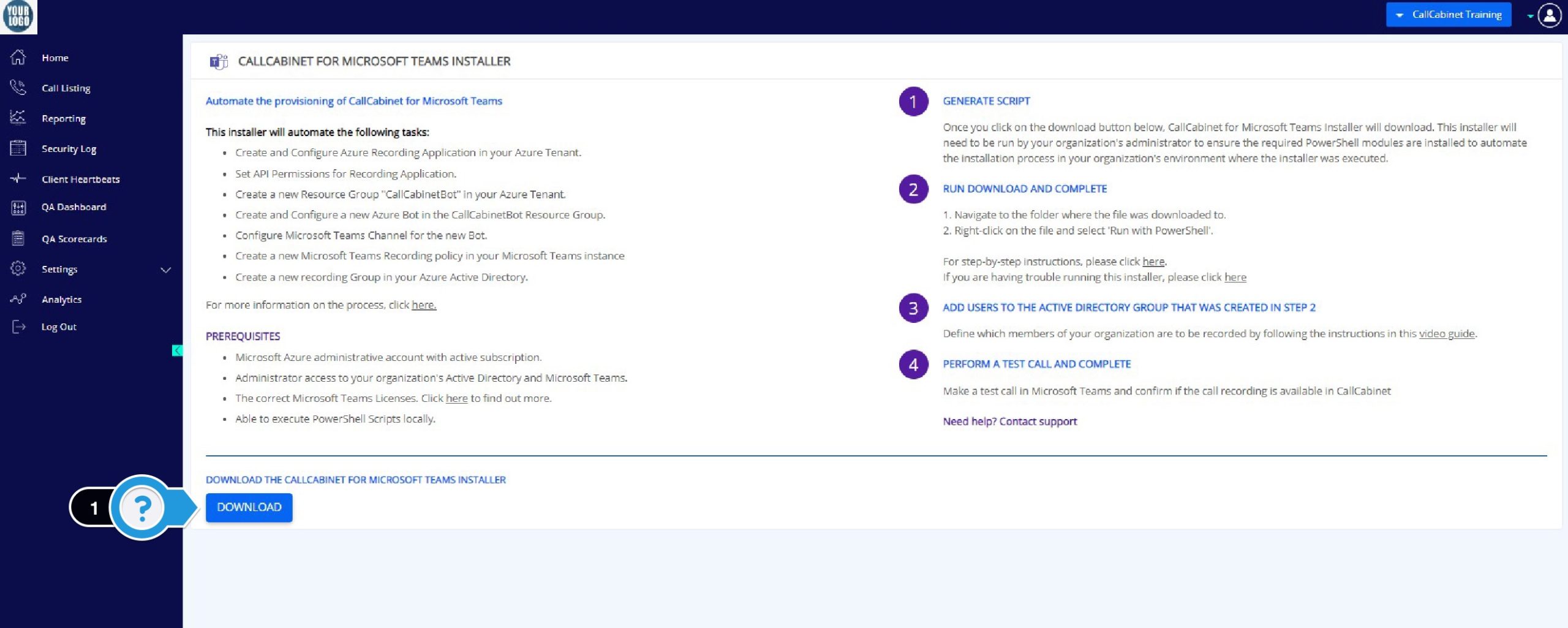Open the Security Log menu item
The width and height of the screenshot is (1568, 628).
[x=69, y=149]
